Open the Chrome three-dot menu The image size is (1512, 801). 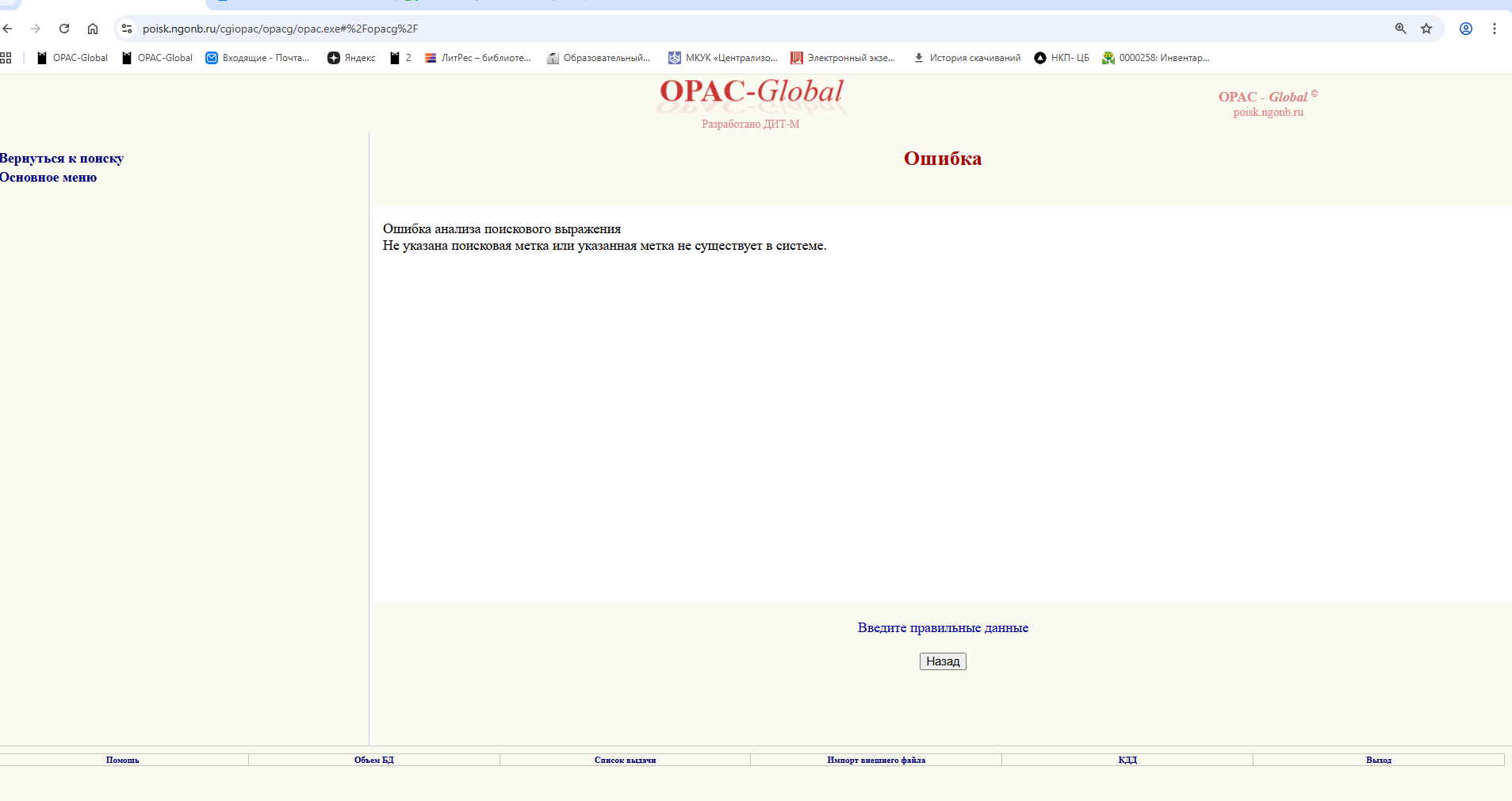[x=1495, y=29]
